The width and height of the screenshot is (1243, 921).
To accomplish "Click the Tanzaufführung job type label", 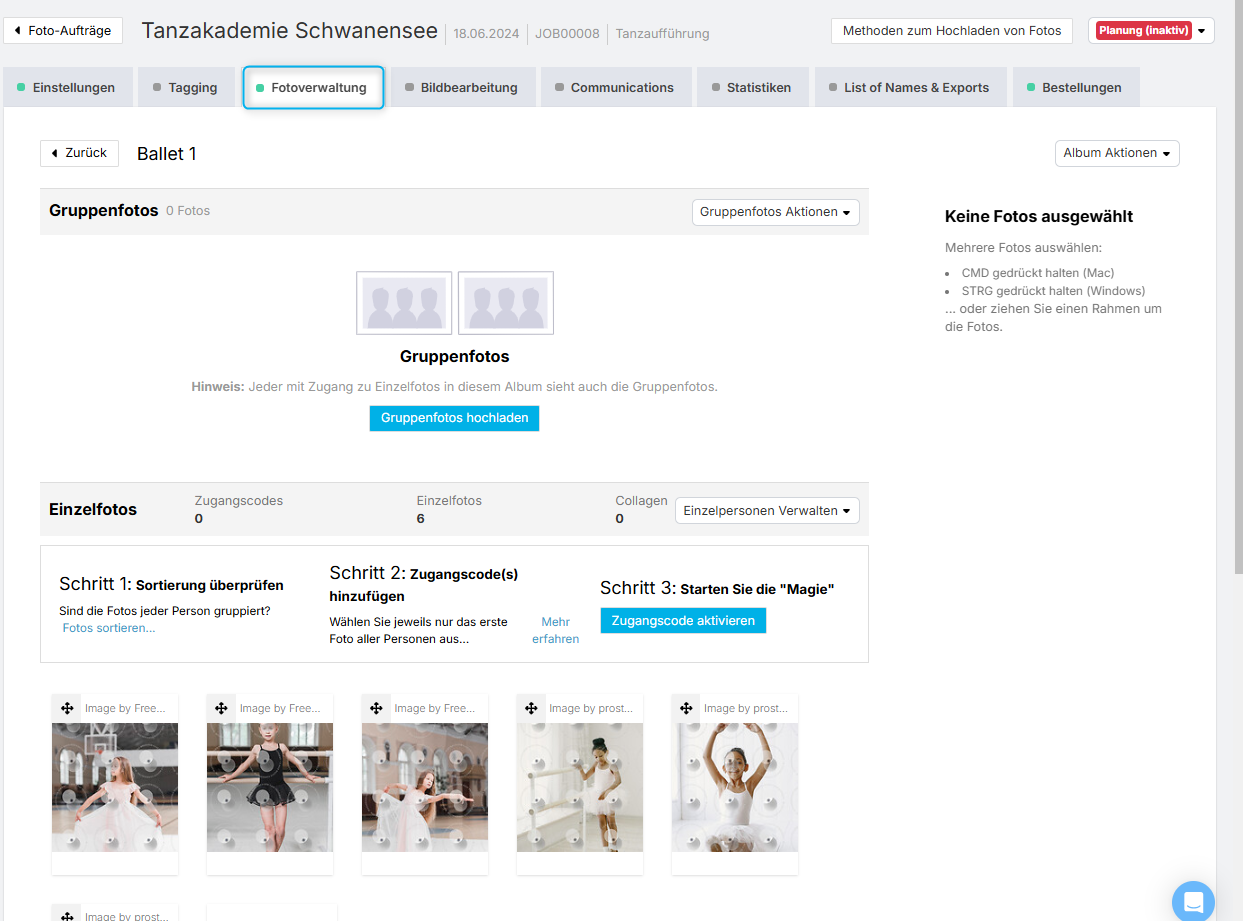I will 662,34.
